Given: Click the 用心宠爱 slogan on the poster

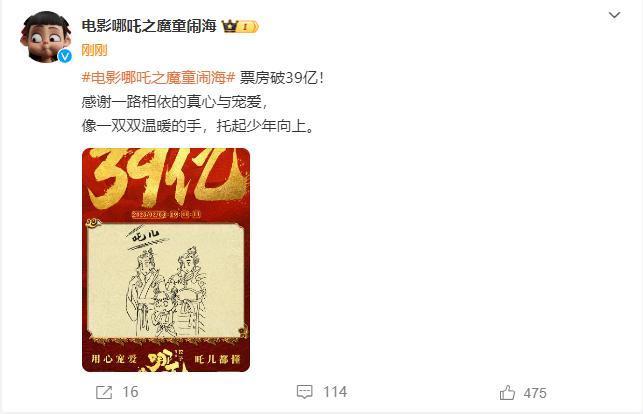Looking at the screenshot, I should click(114, 359).
